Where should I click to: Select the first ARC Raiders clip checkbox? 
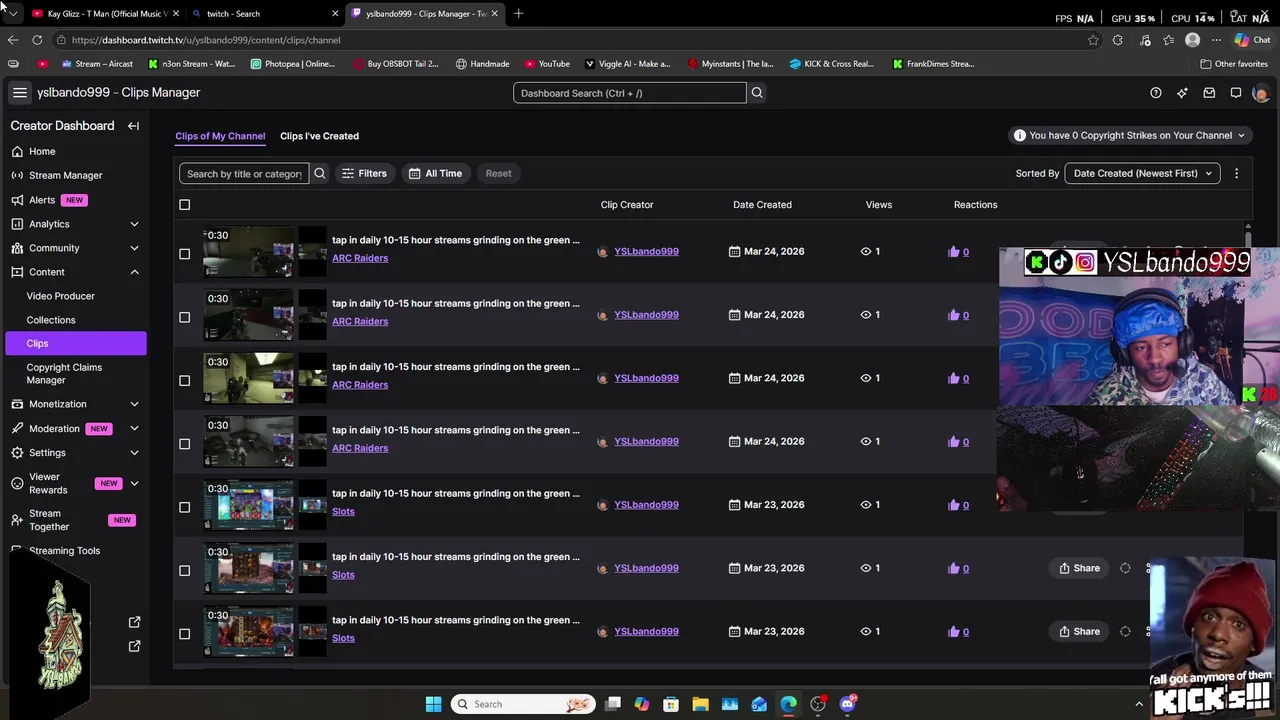coord(184,254)
